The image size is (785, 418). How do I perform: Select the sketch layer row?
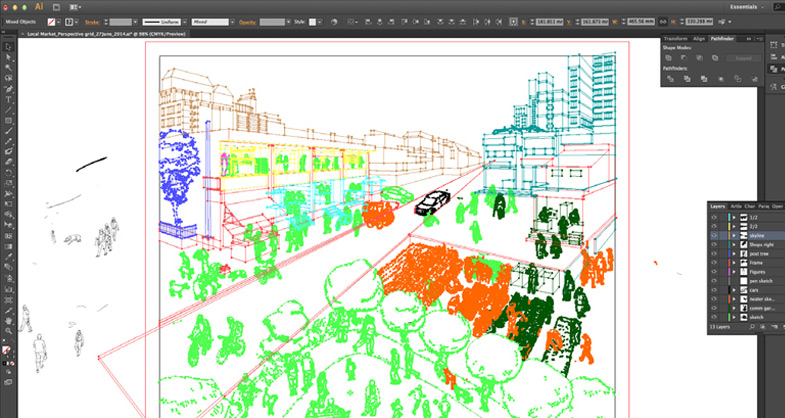pos(746,317)
